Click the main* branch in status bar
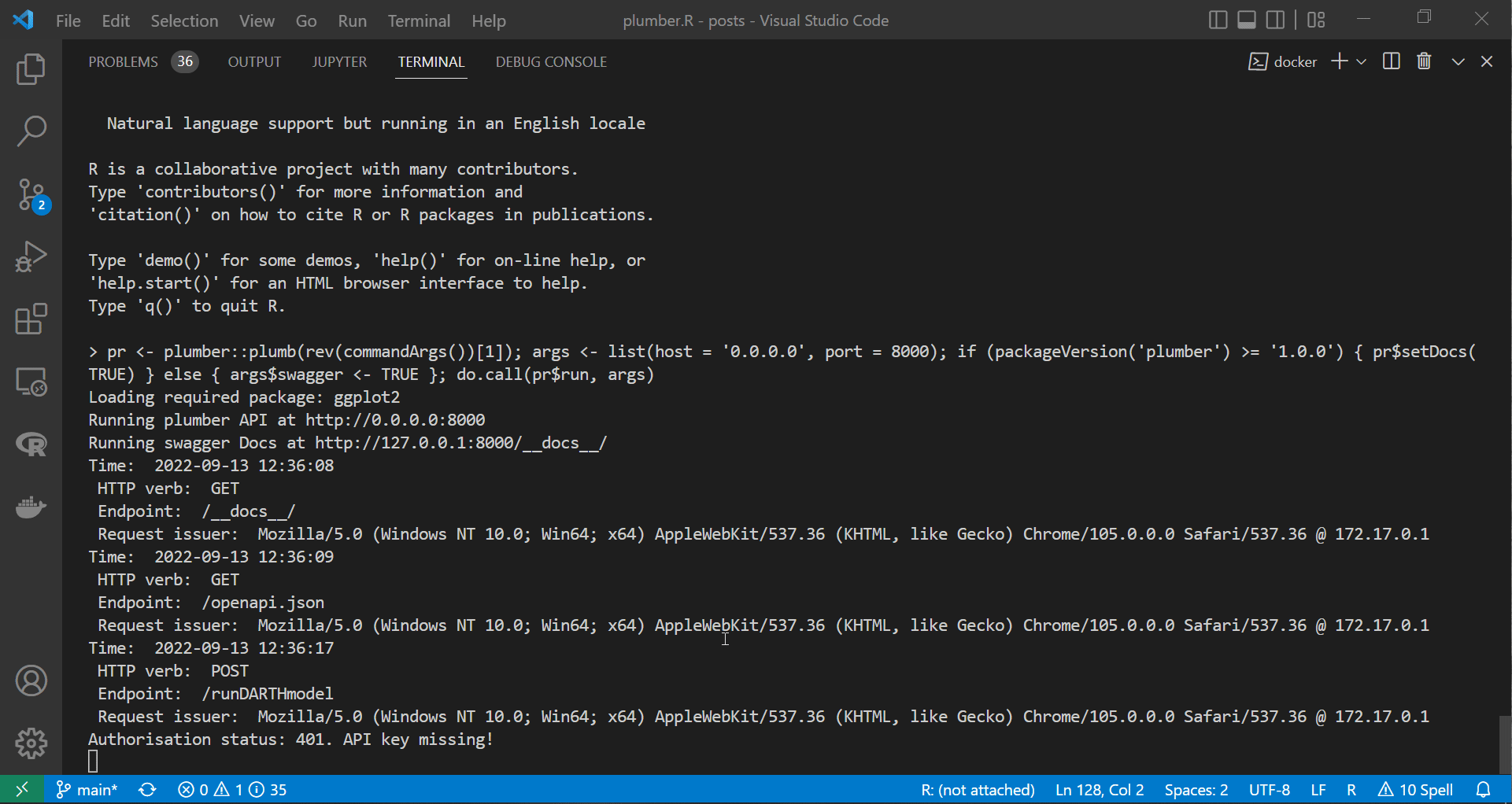The width and height of the screenshot is (1512, 804). tap(87, 790)
